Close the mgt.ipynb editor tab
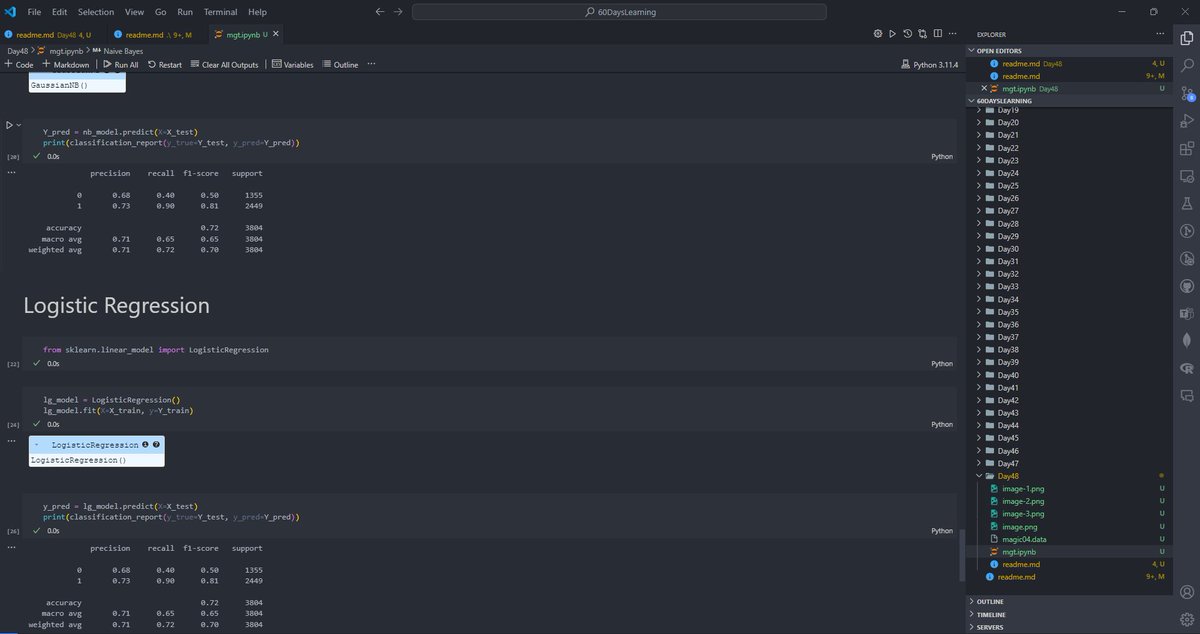Image resolution: width=1200 pixels, height=634 pixels. pyautogui.click(x=276, y=34)
